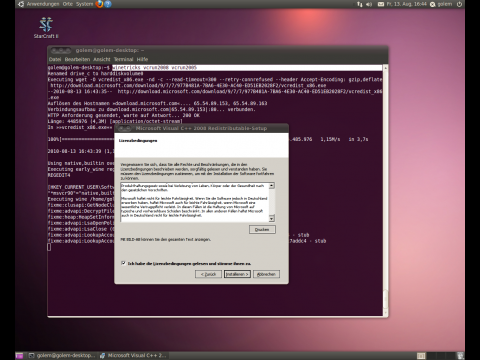Viewport: 480px width, 360px height.
Task: Click the license text scroll up arrow
Action: click(272, 185)
